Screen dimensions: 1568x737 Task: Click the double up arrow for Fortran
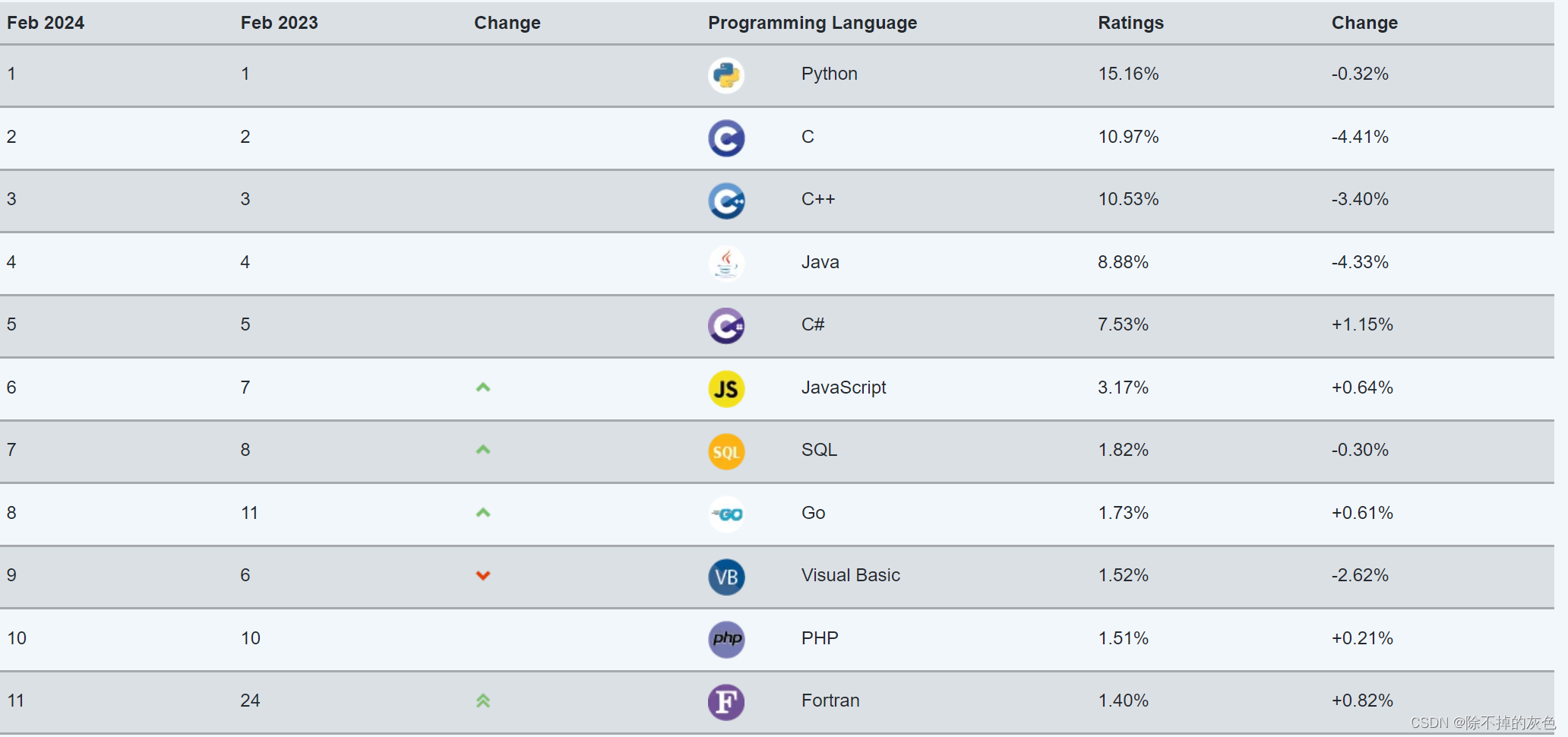point(483,701)
